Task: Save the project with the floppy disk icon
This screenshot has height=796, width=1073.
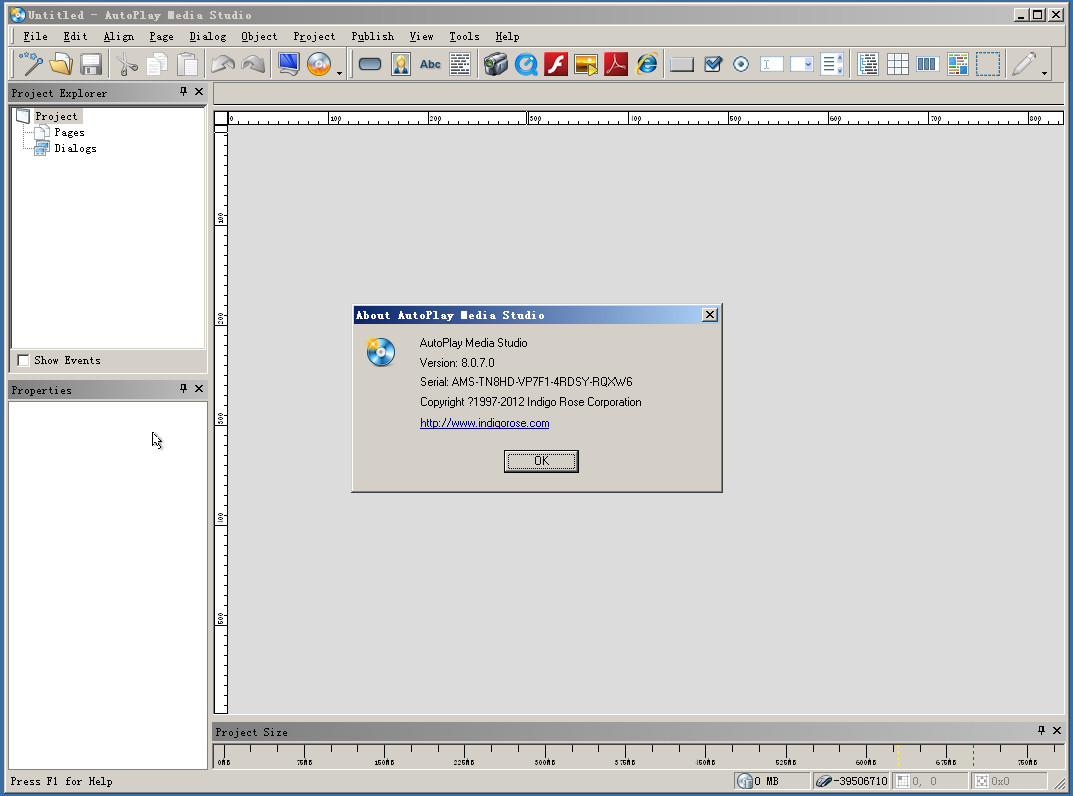Action: tap(91, 64)
